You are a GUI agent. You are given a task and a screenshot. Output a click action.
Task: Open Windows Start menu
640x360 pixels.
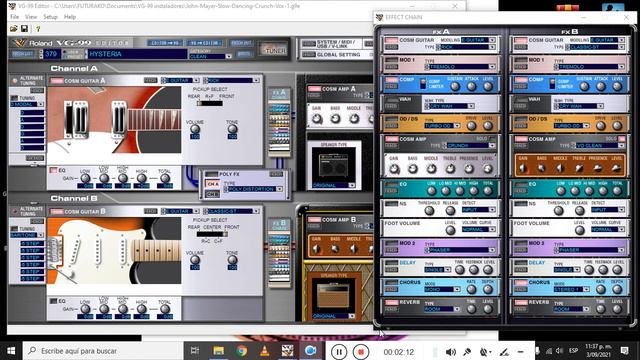11,351
